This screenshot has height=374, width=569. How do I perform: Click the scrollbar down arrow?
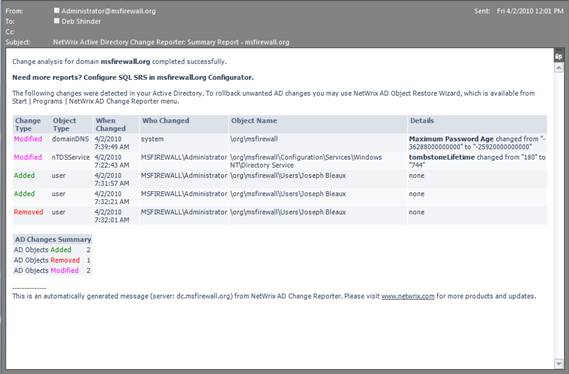coord(559,363)
